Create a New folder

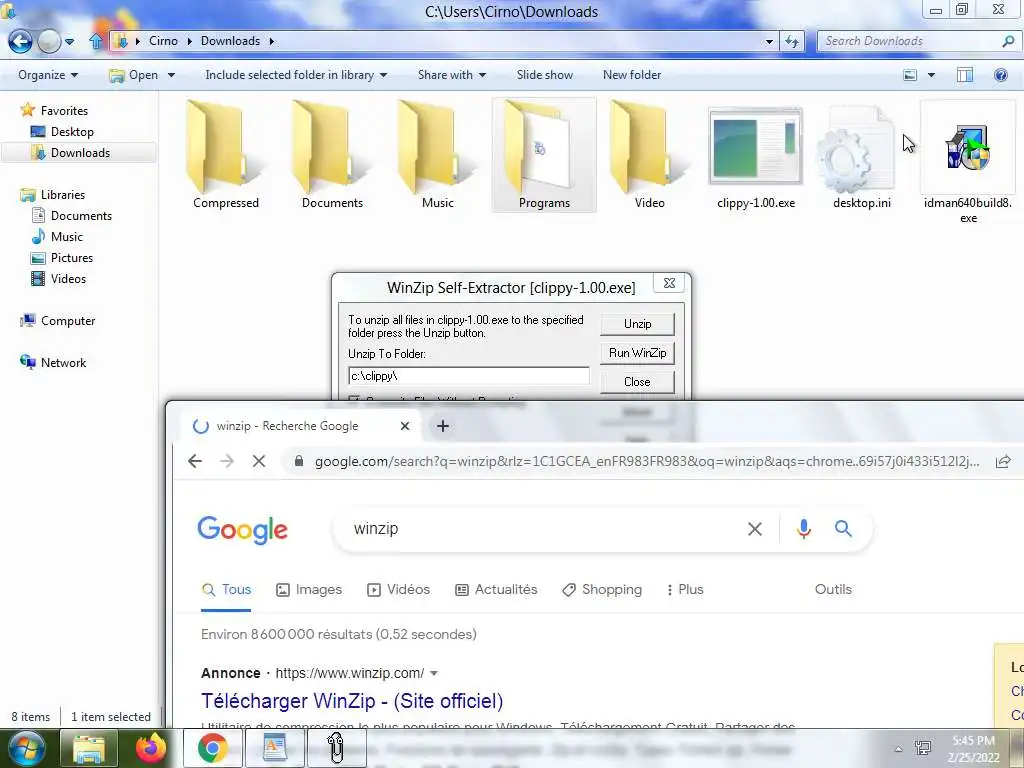(x=632, y=75)
